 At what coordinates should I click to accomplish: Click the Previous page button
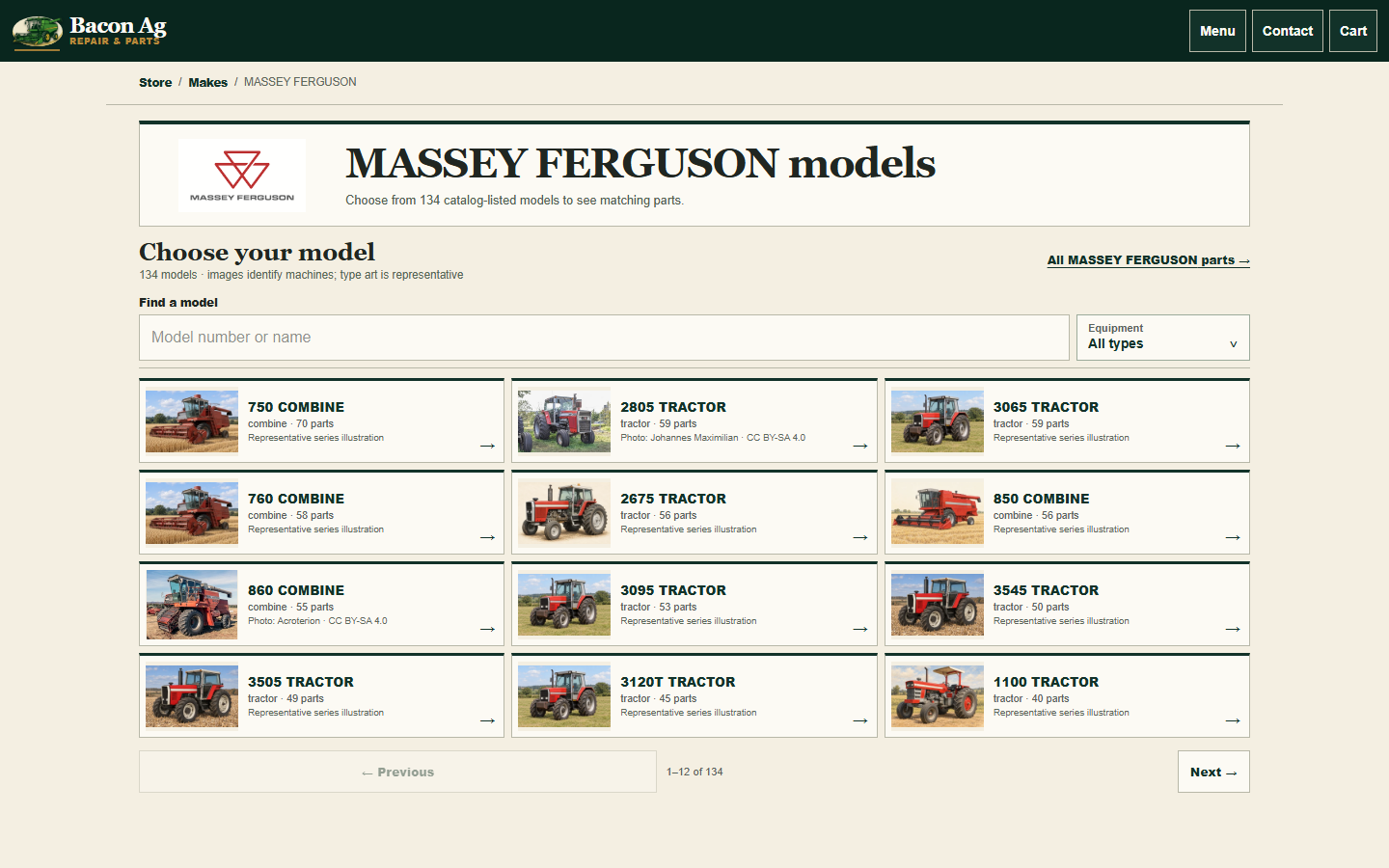coord(397,772)
